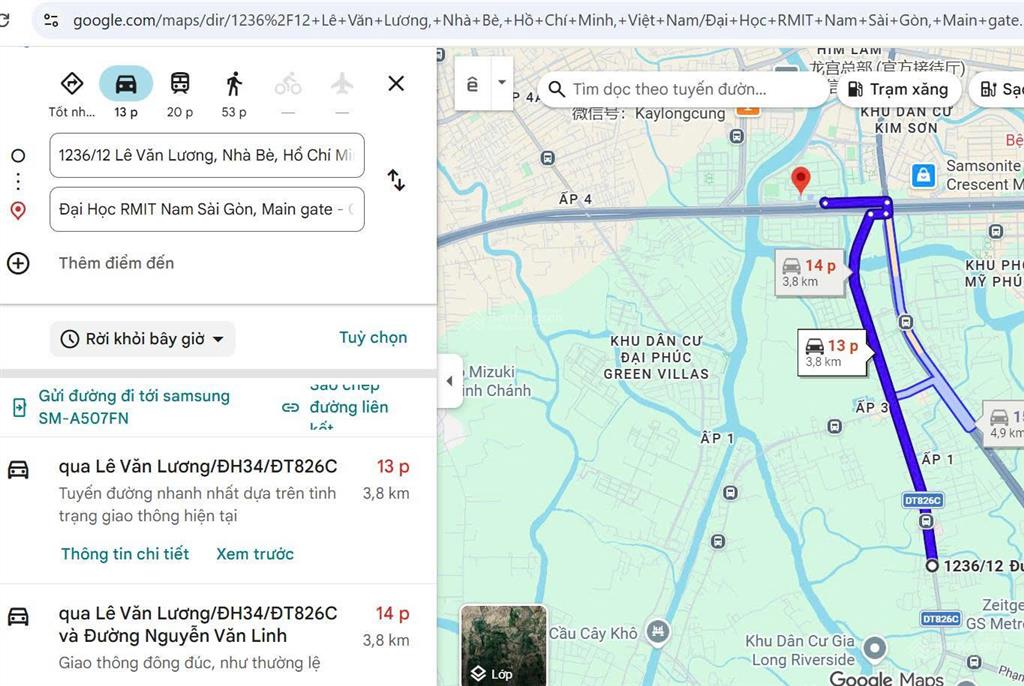1024x686 pixels.
Task: Select second route 14 p via Nguyễn Văn Linh
Action: (x=218, y=637)
